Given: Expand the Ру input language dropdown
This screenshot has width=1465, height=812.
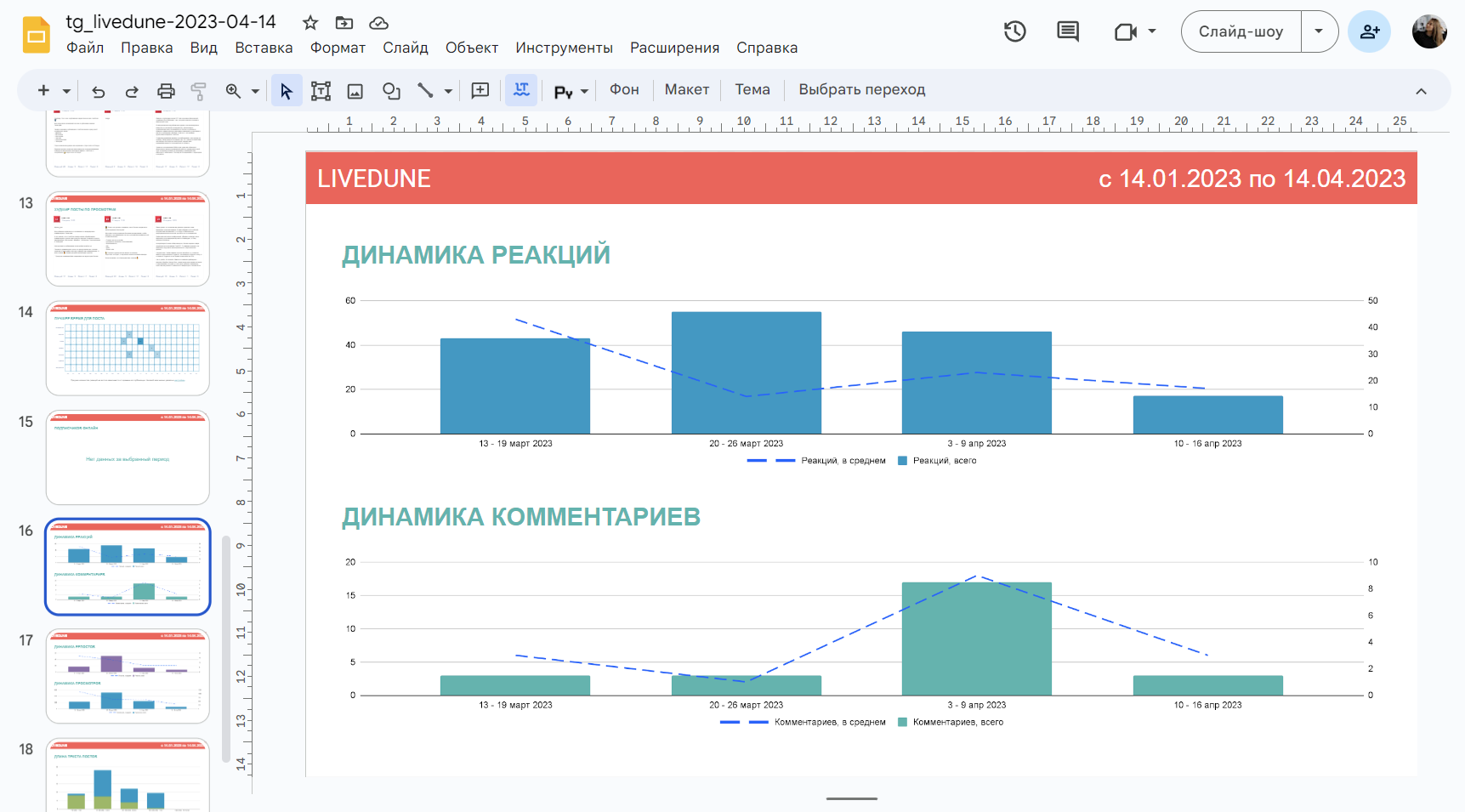Looking at the screenshot, I should tap(584, 91).
